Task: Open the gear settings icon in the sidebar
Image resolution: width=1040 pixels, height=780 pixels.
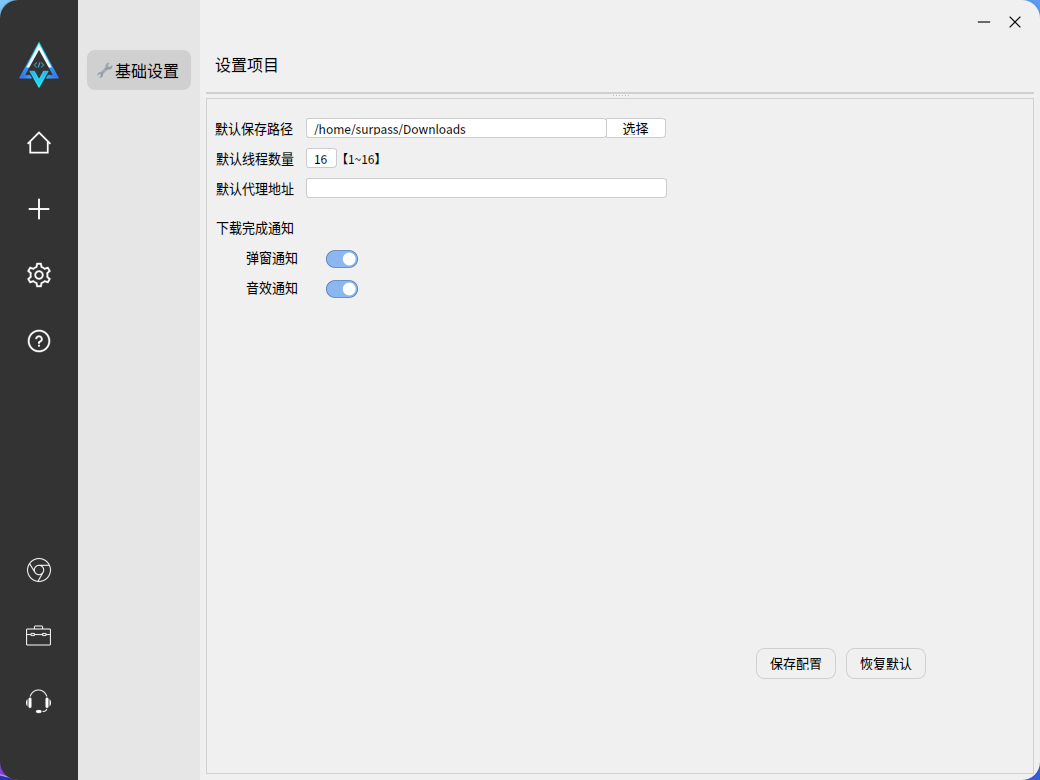Action: [38, 275]
